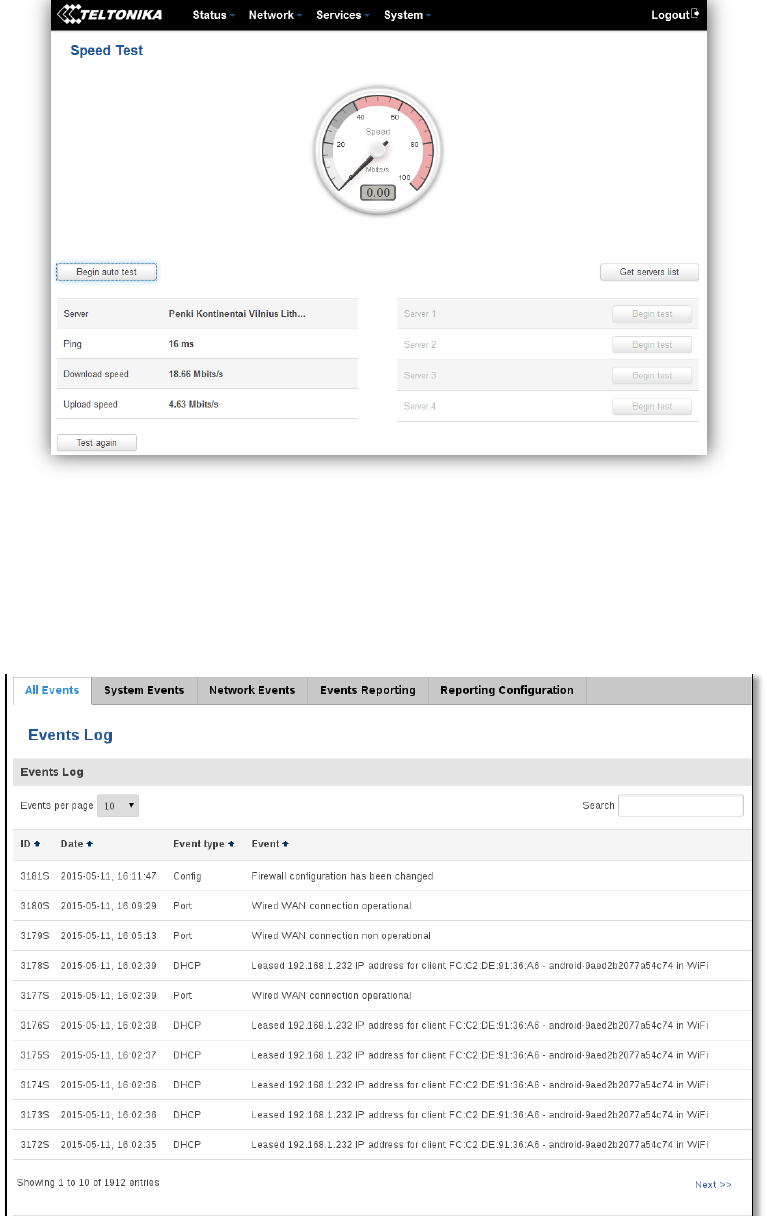Sort by ID column arrow

37,844
